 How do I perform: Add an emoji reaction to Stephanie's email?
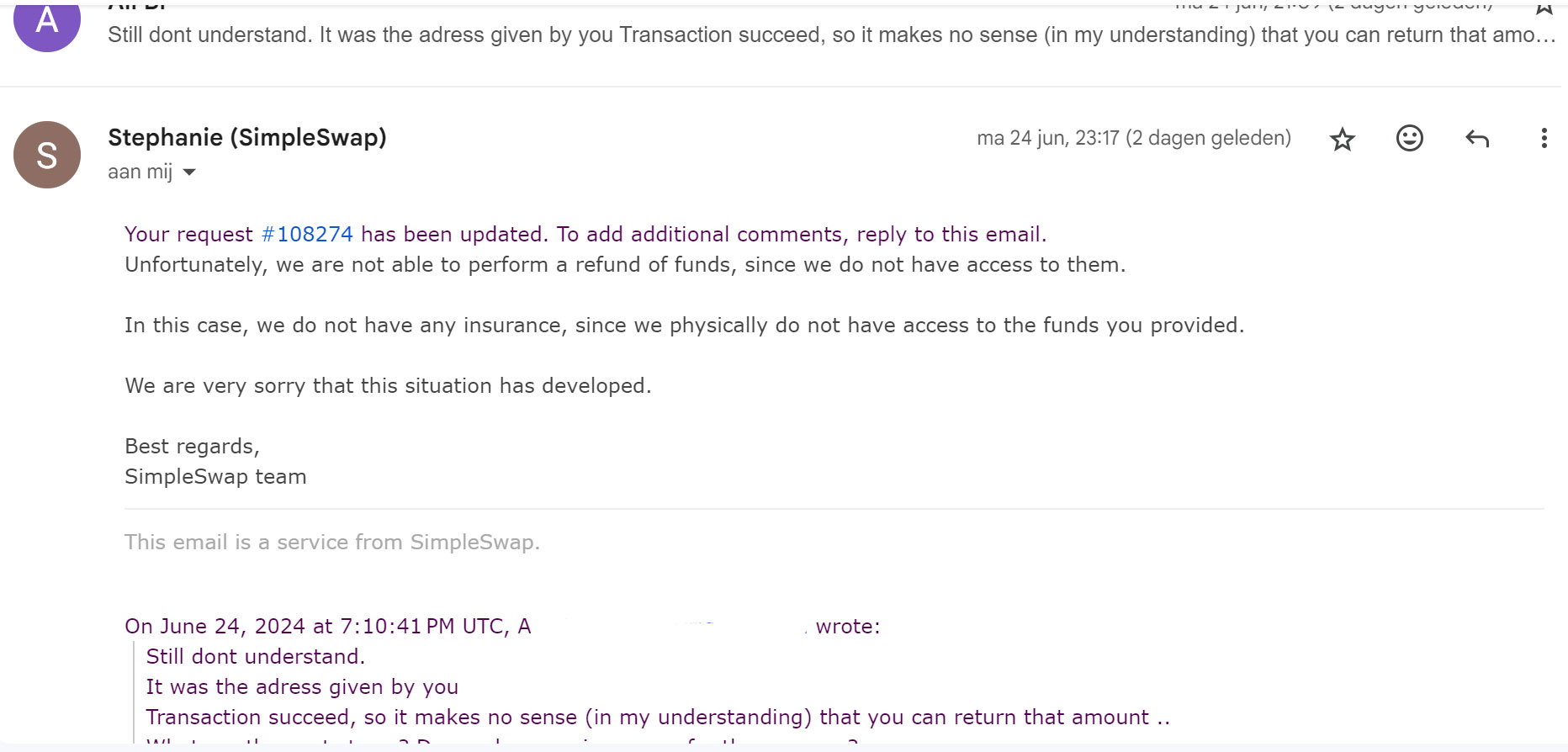point(1410,138)
